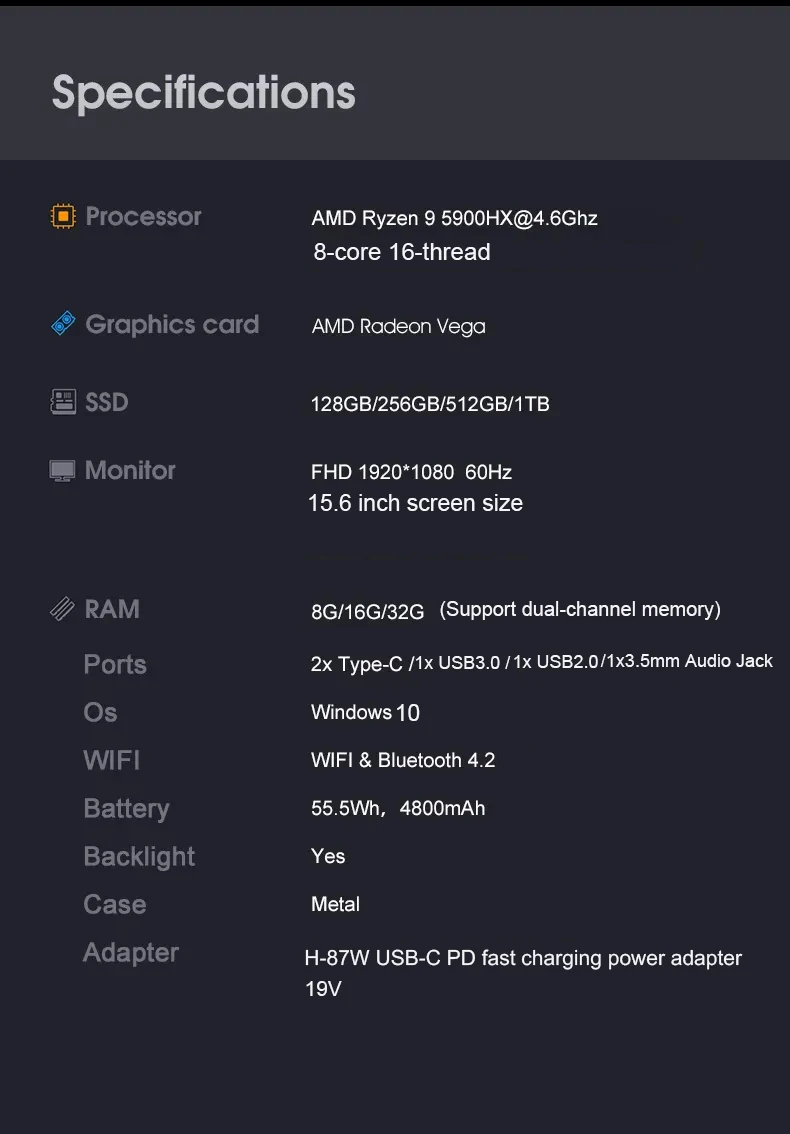Click the 128GB/256GB/512GB/1TB storage text
The width and height of the screenshot is (790, 1134).
[x=430, y=404]
